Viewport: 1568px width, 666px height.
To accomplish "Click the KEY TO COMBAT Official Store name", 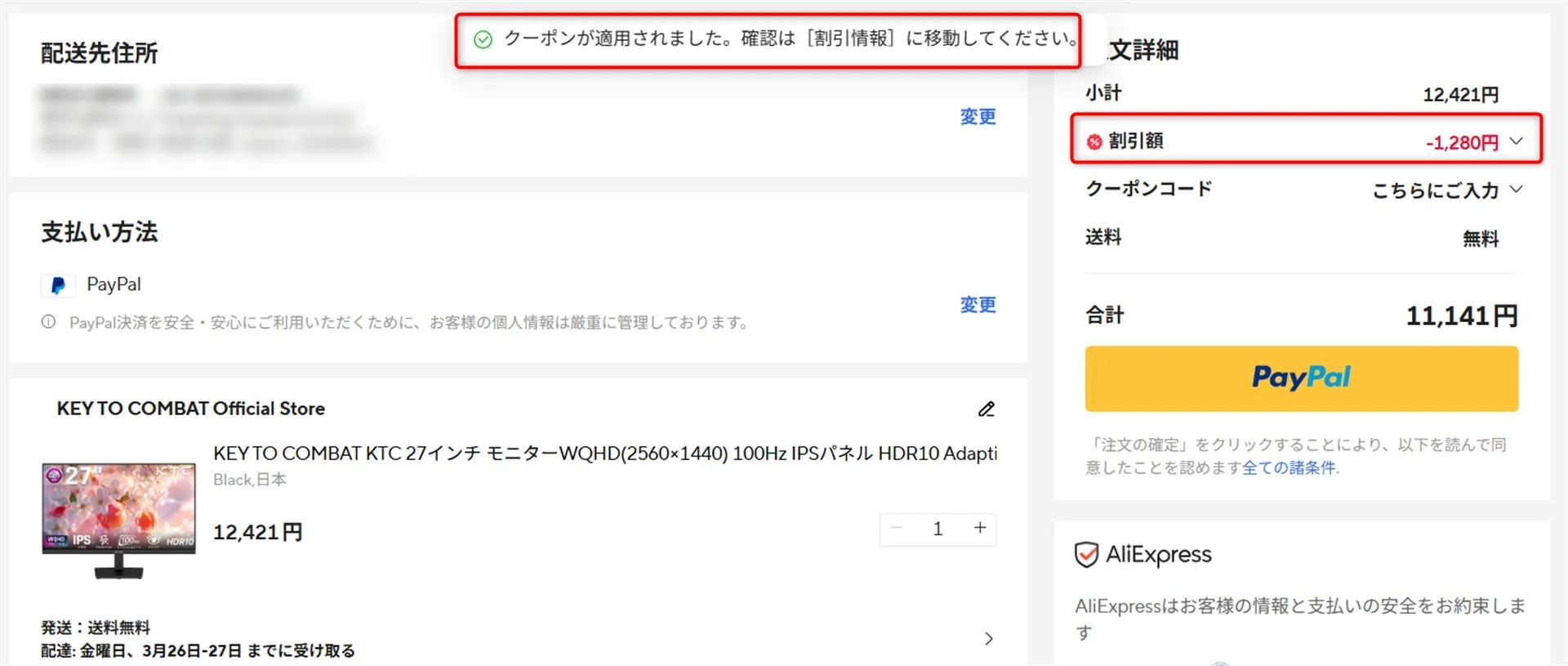I will point(191,409).
